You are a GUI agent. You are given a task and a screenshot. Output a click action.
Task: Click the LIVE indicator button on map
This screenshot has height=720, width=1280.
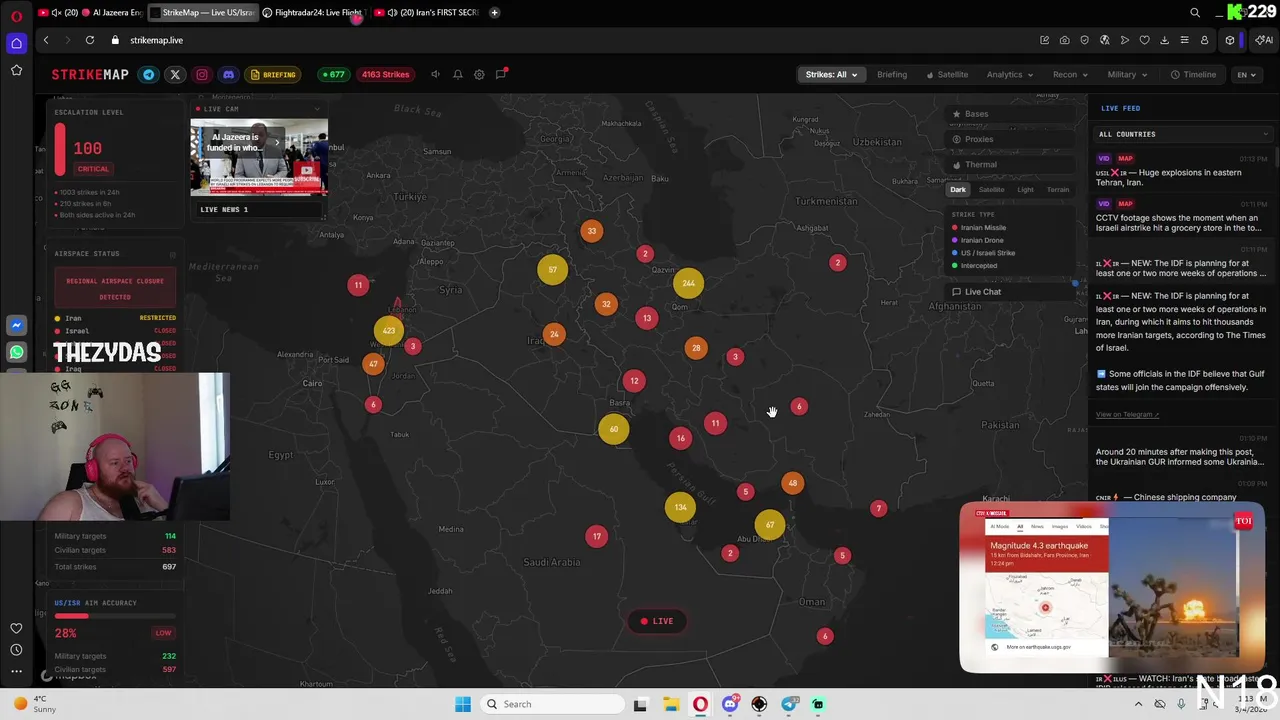[658, 621]
